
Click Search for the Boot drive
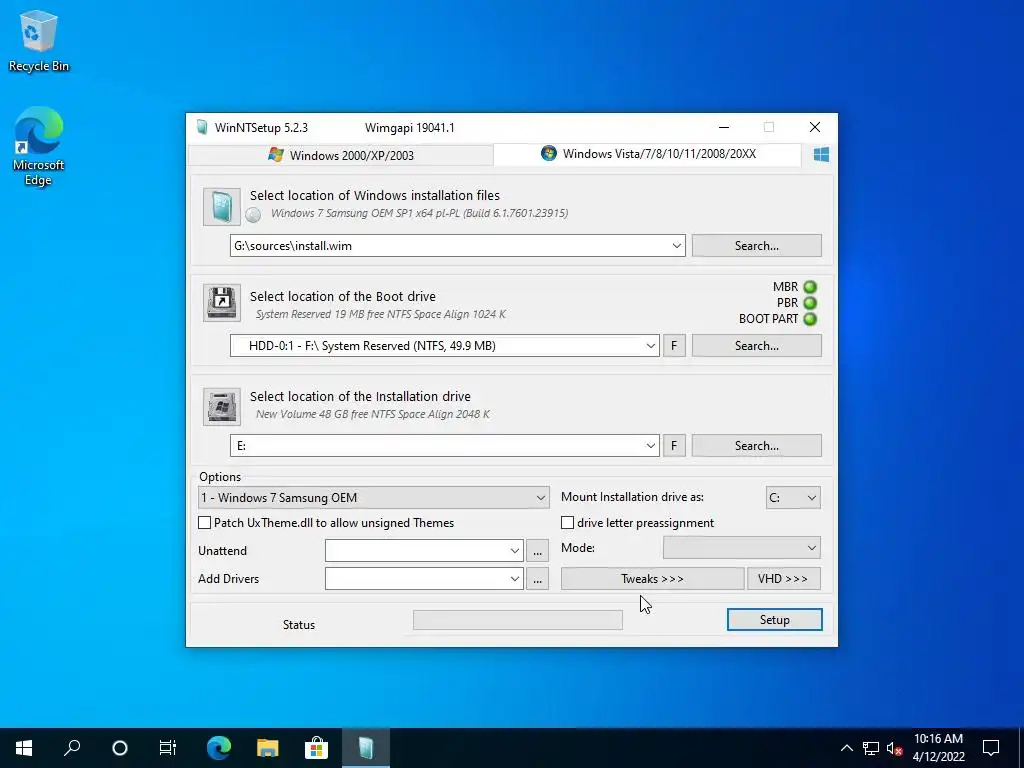[756, 345]
